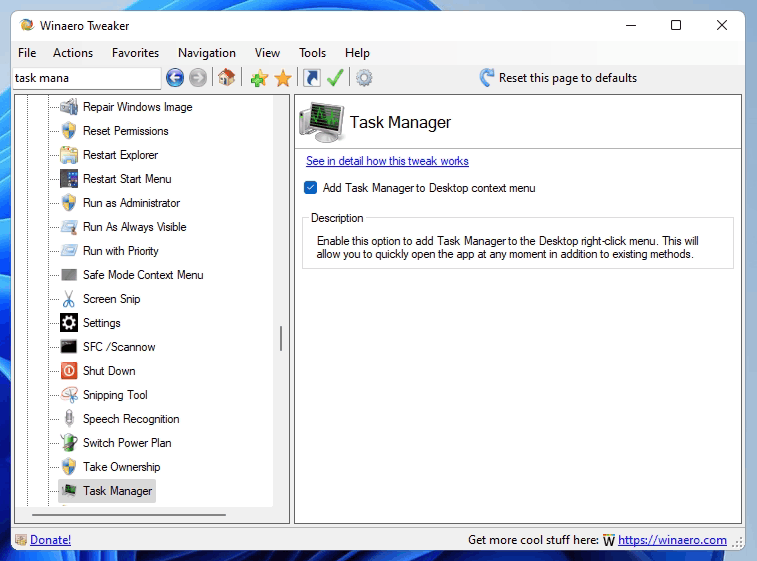
Task: Click the Run as Administrator shield icon
Action: (x=69, y=203)
